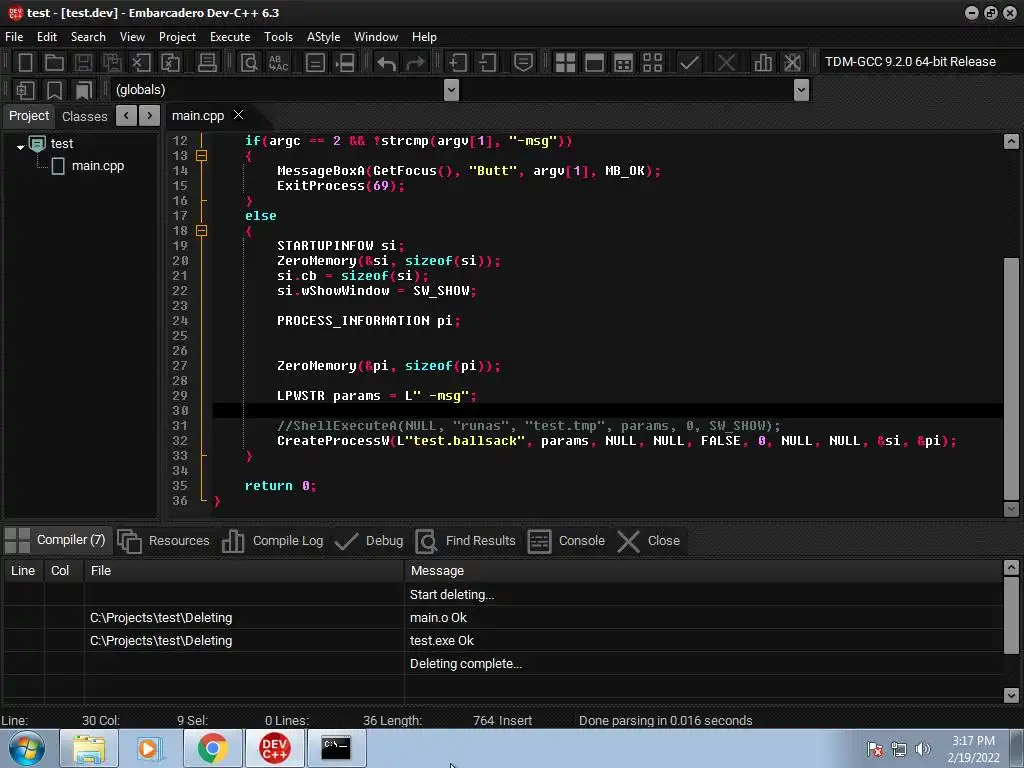1024x768 pixels.
Task: Open the Help menu
Action: coord(424,37)
